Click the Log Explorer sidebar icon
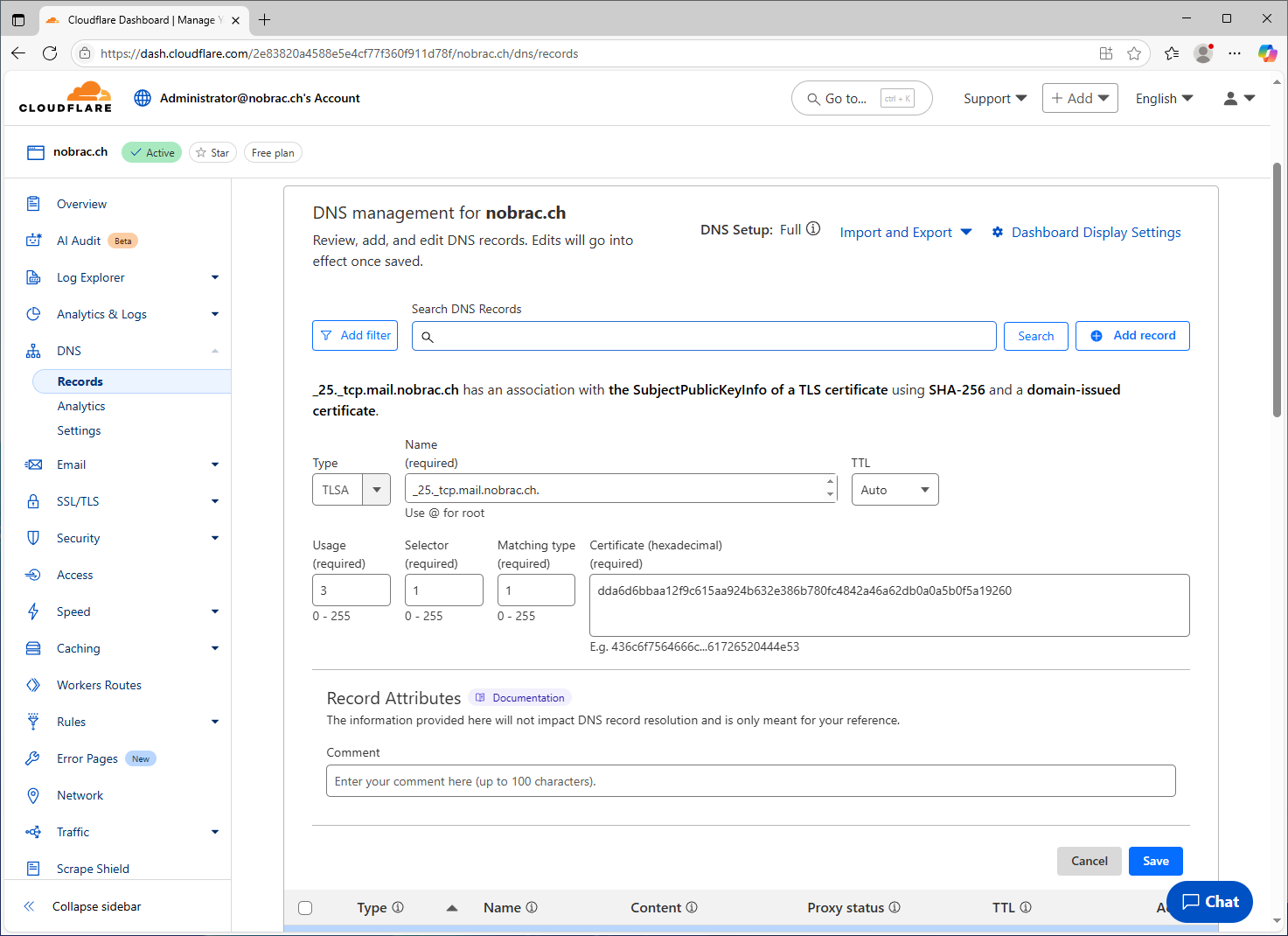 pyautogui.click(x=33, y=277)
